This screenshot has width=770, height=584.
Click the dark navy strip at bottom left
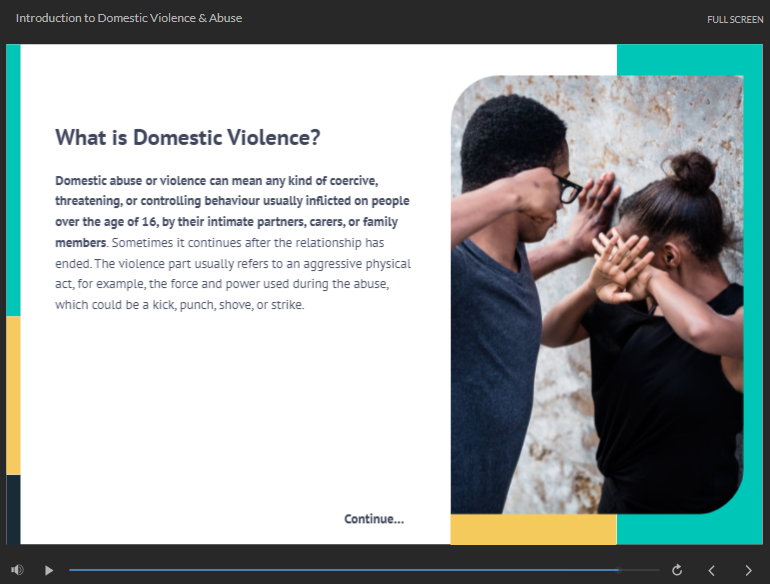tap(13, 509)
